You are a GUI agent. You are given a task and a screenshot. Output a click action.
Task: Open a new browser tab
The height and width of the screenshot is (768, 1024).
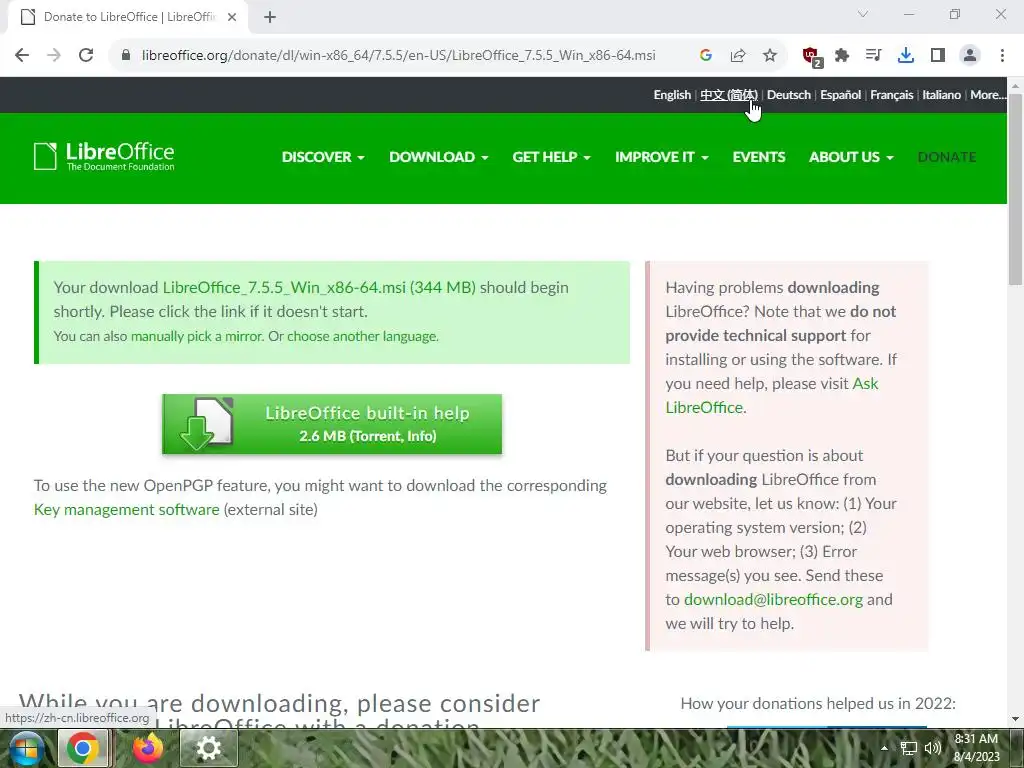coord(270,18)
